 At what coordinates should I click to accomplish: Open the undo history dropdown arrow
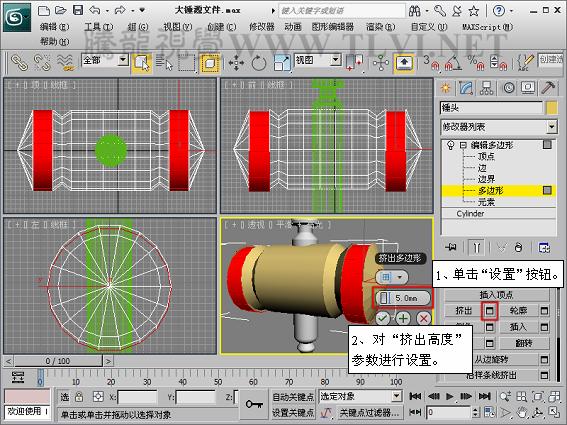pyautogui.click(x=107, y=11)
